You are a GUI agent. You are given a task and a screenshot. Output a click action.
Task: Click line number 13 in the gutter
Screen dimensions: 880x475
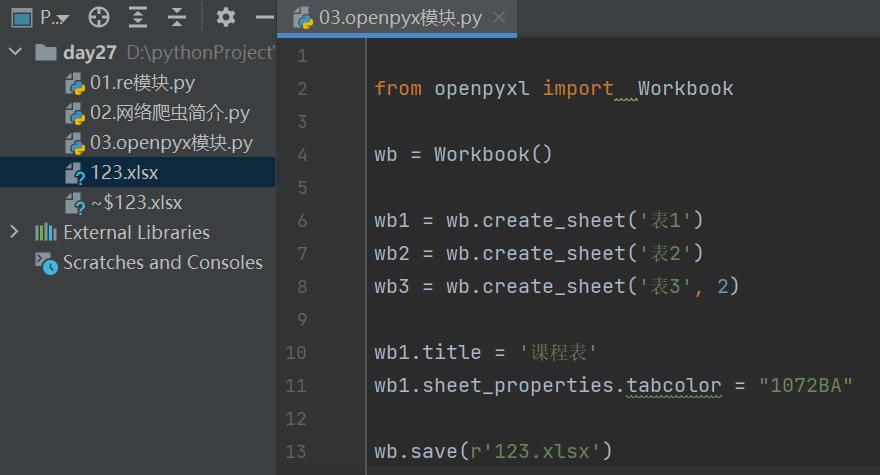pyautogui.click(x=296, y=452)
